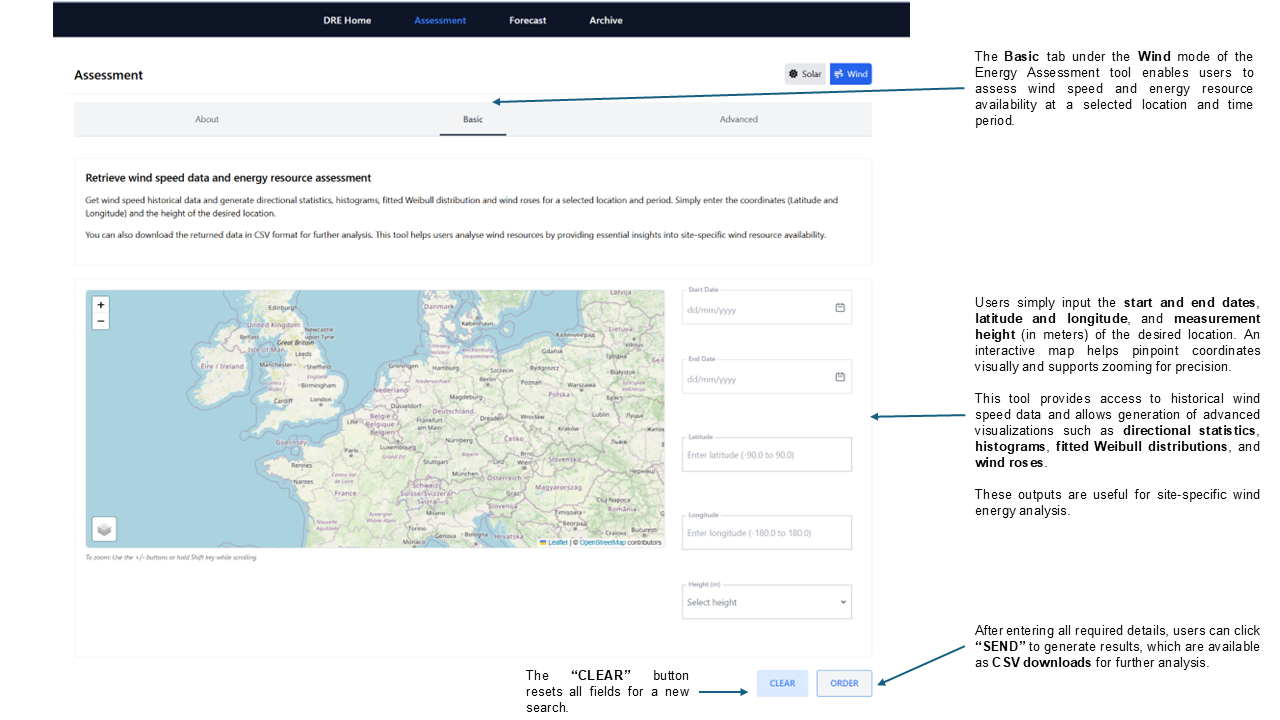Open the Forecast page in navbar
The height and width of the screenshot is (720, 1280).
527,20
